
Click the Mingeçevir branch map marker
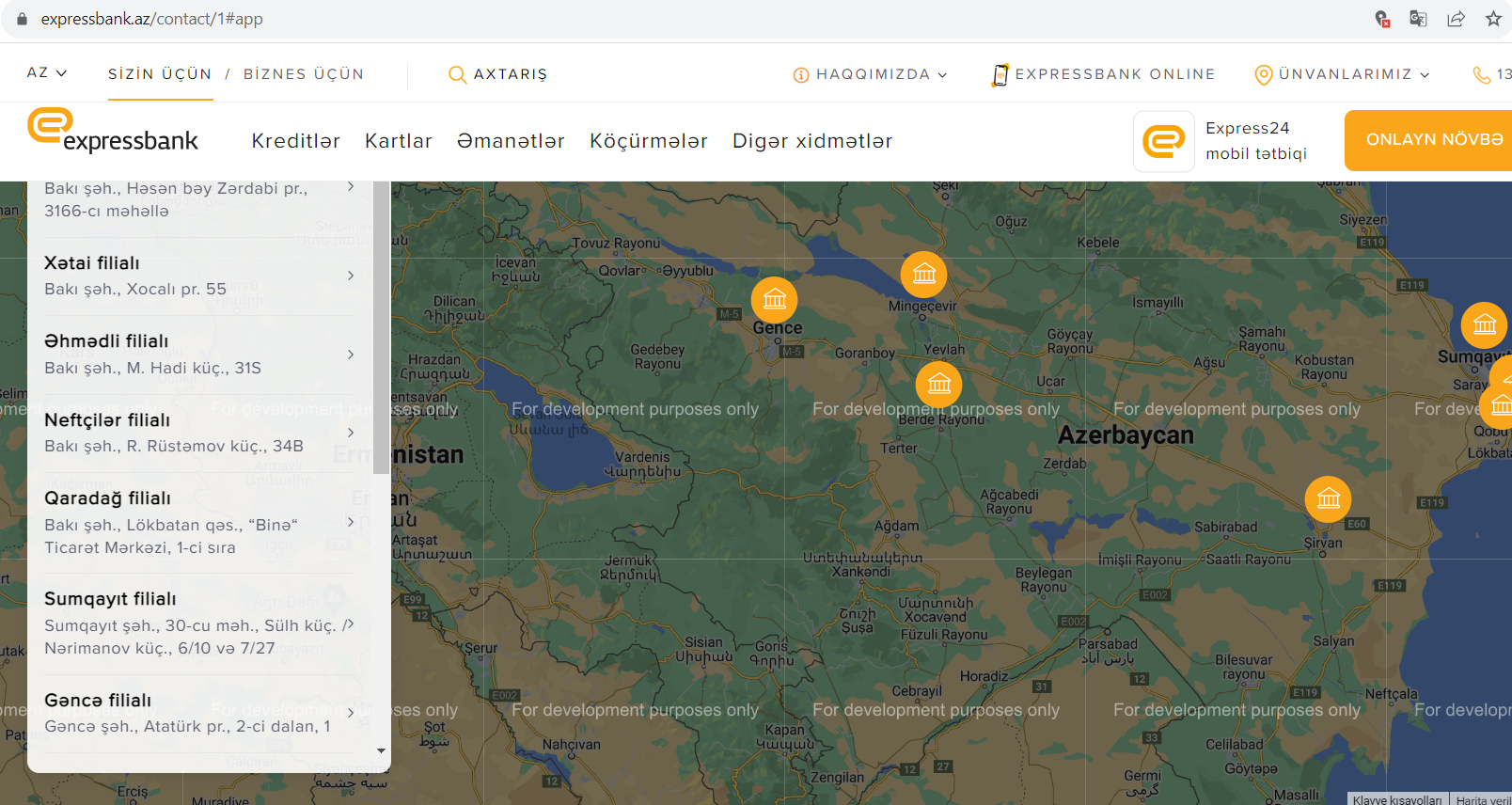click(x=924, y=274)
